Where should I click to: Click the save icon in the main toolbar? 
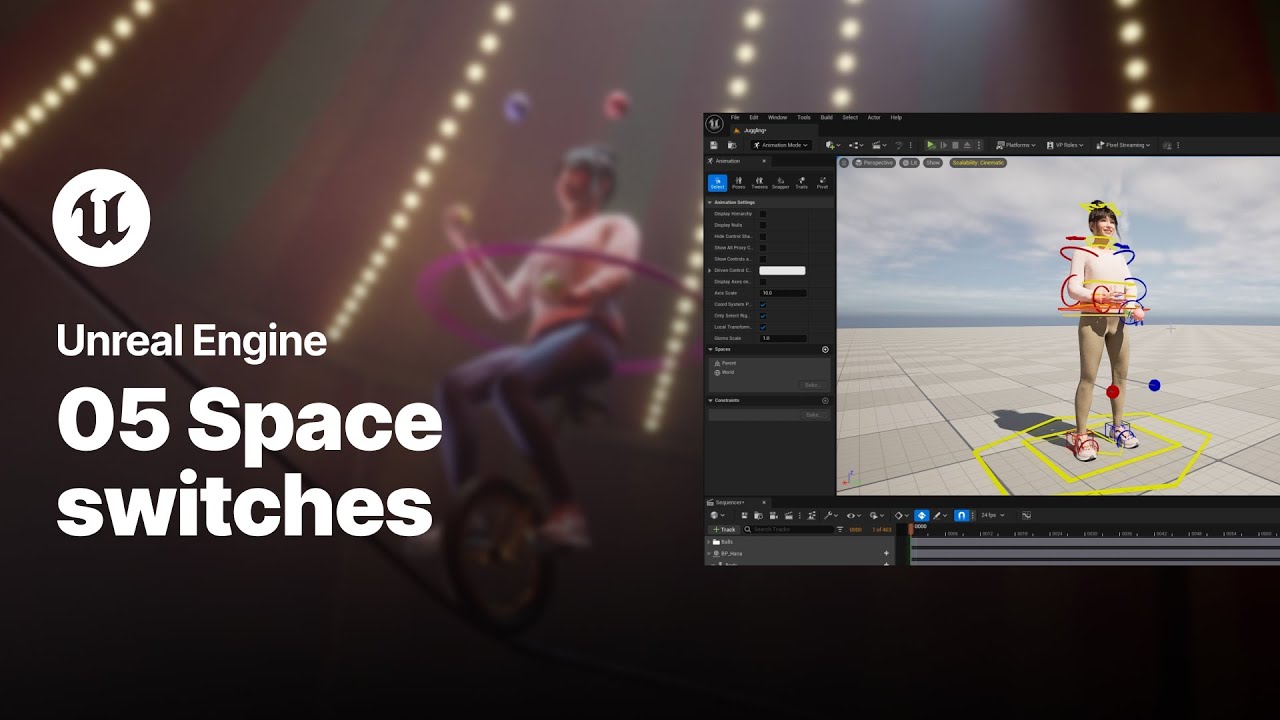coord(714,145)
